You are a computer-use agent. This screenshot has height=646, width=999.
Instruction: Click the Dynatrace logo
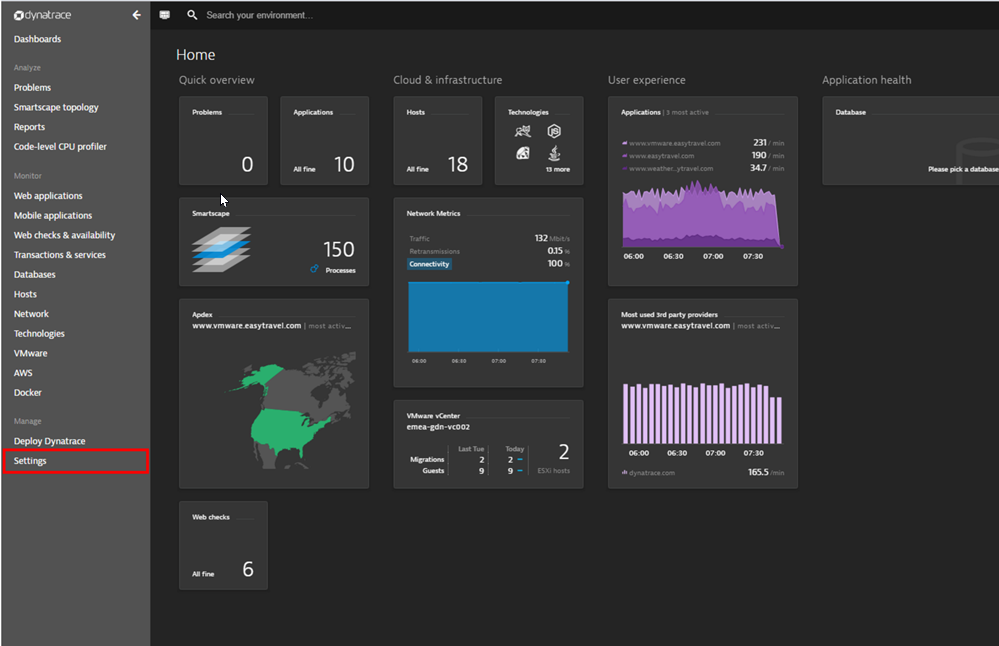(43, 15)
